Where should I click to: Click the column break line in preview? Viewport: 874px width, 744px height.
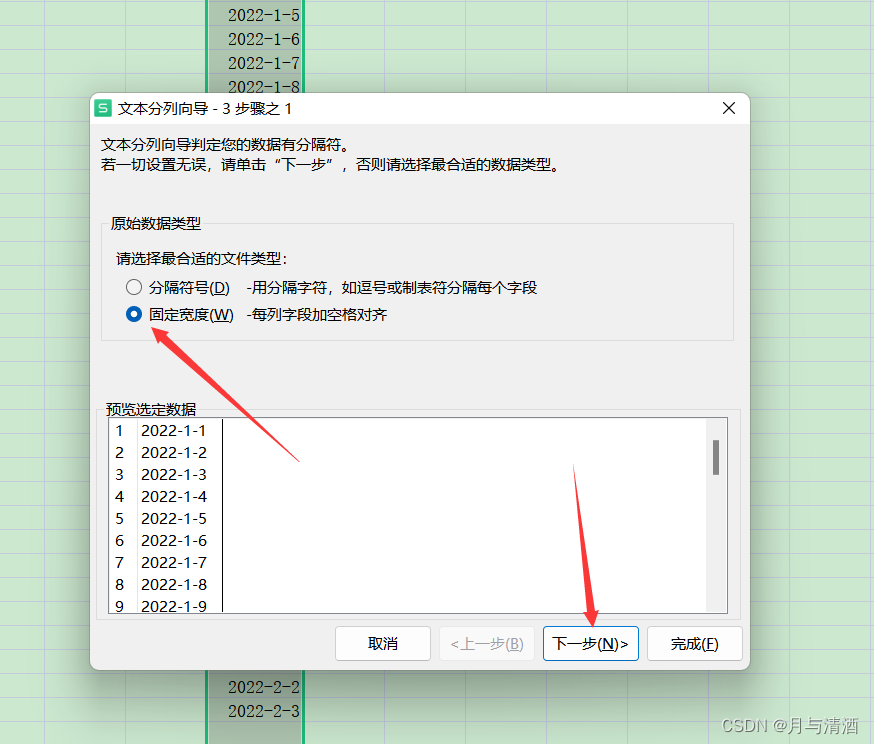[222, 516]
